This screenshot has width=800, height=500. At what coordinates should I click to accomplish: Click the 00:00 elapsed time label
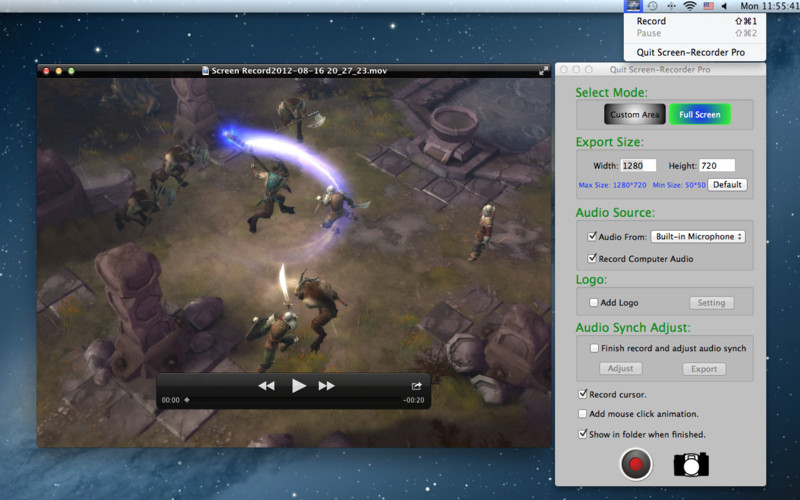(x=170, y=400)
